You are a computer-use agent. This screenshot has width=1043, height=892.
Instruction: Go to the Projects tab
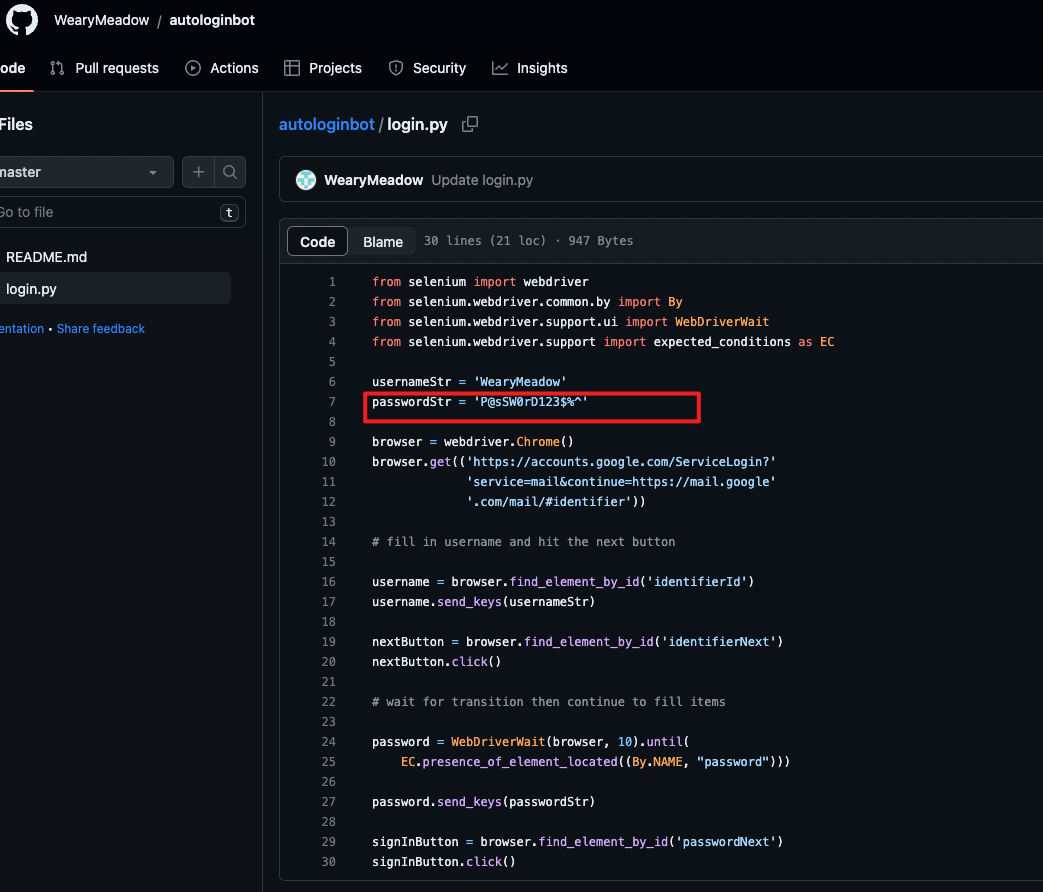[x=323, y=68]
